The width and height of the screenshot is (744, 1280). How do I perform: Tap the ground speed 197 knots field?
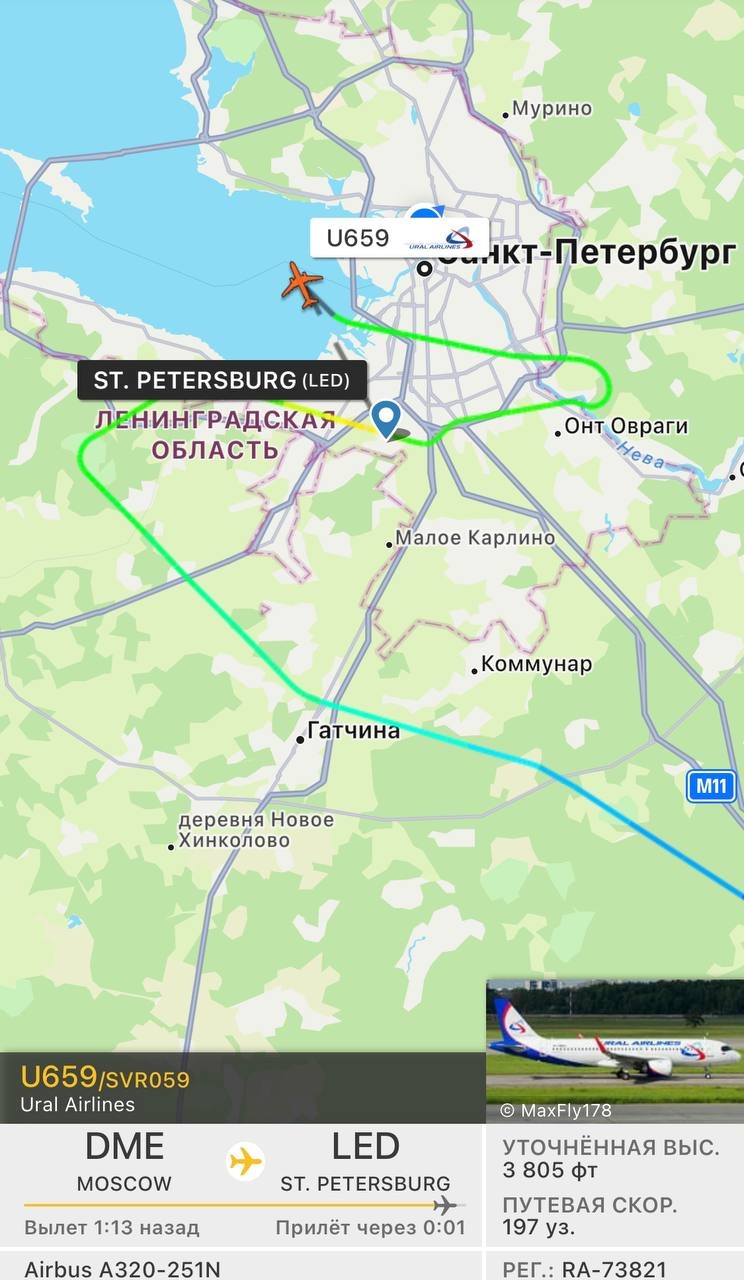[614, 1215]
